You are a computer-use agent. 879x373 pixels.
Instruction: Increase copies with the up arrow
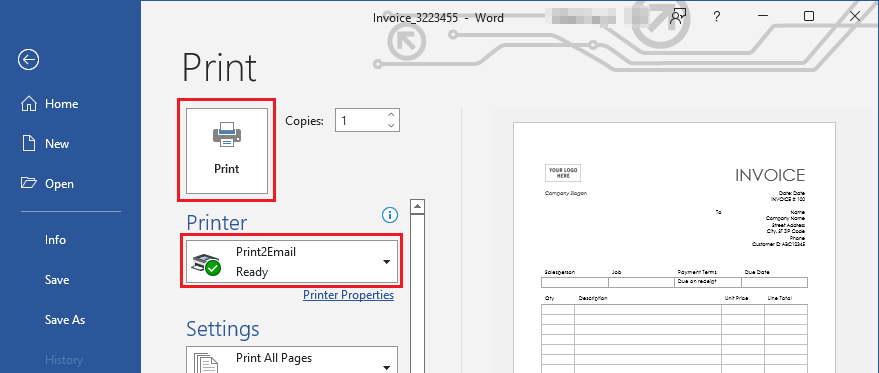coord(391,114)
